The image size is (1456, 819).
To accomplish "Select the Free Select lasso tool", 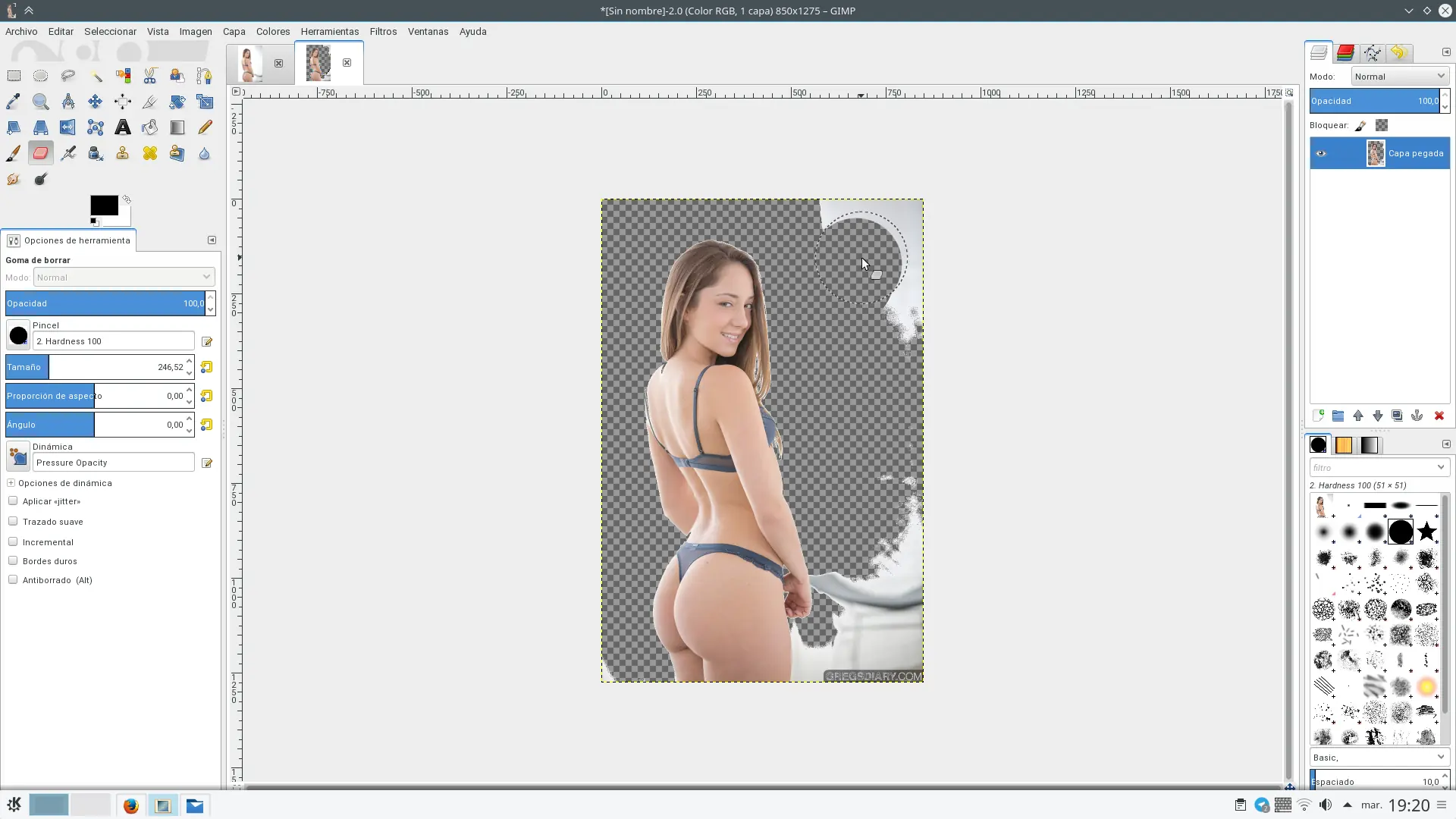I will (68, 76).
